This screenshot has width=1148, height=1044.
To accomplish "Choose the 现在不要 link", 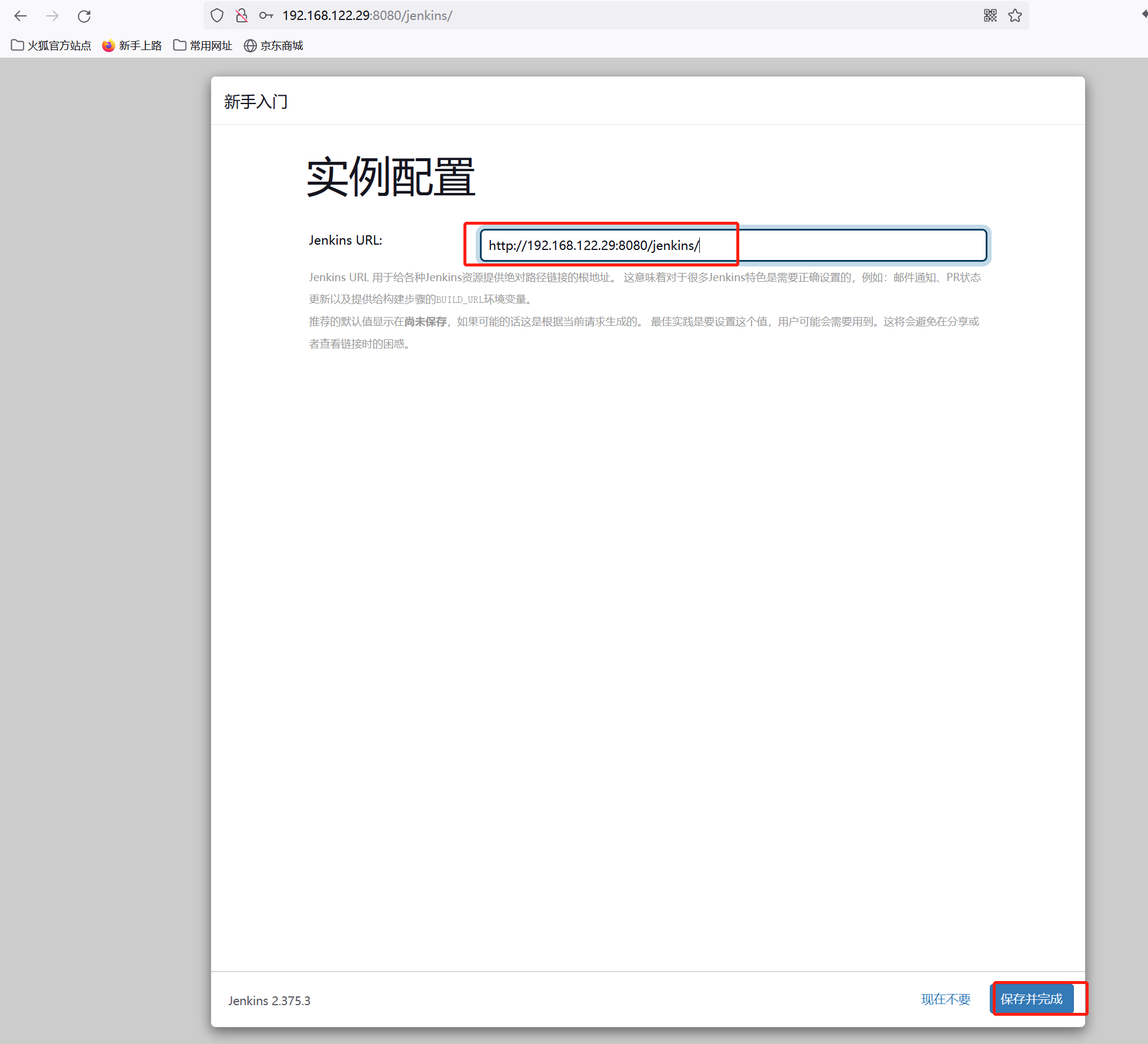I will click(x=946, y=999).
